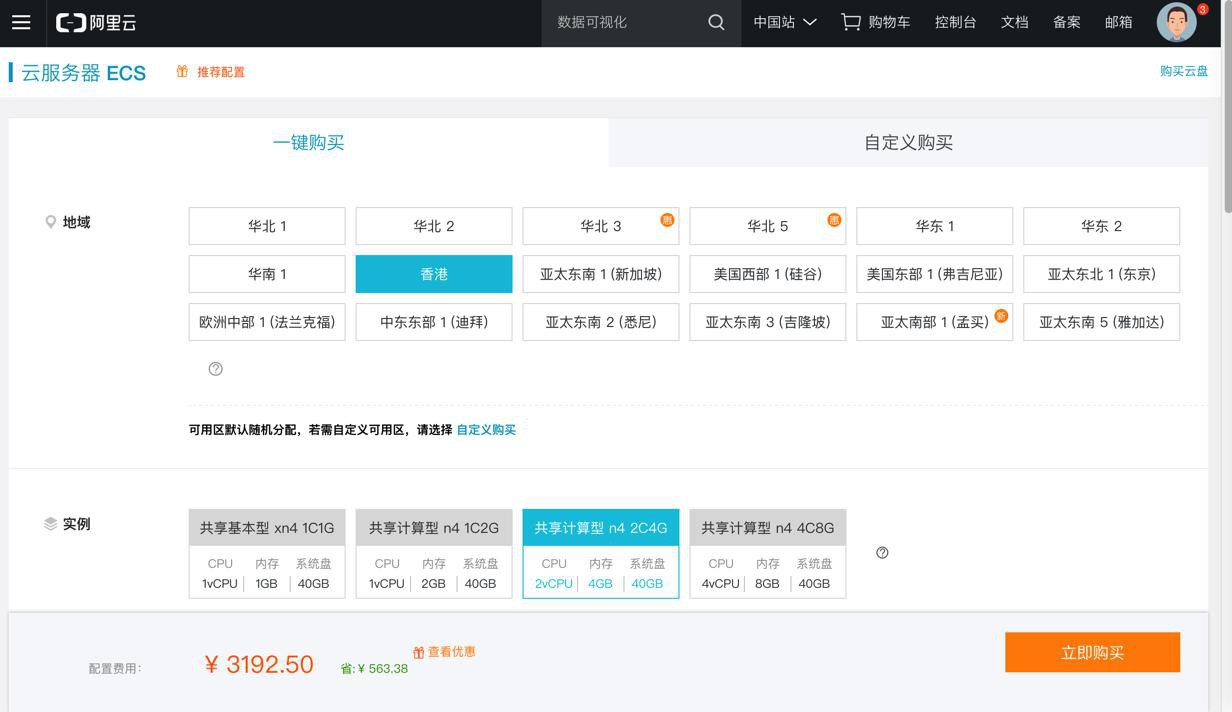This screenshot has width=1232, height=712.
Task: Open the 自定义购买 link in the notice
Action: (x=486, y=430)
